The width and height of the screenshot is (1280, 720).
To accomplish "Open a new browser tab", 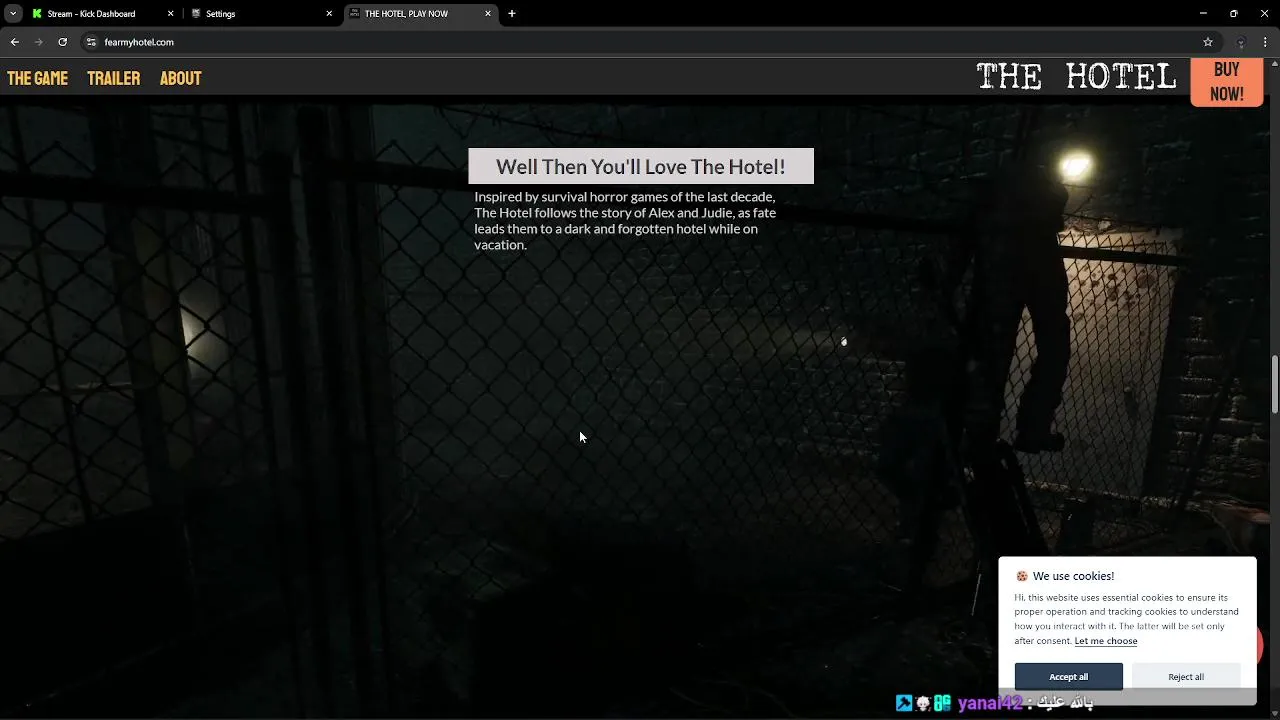I will tap(512, 14).
